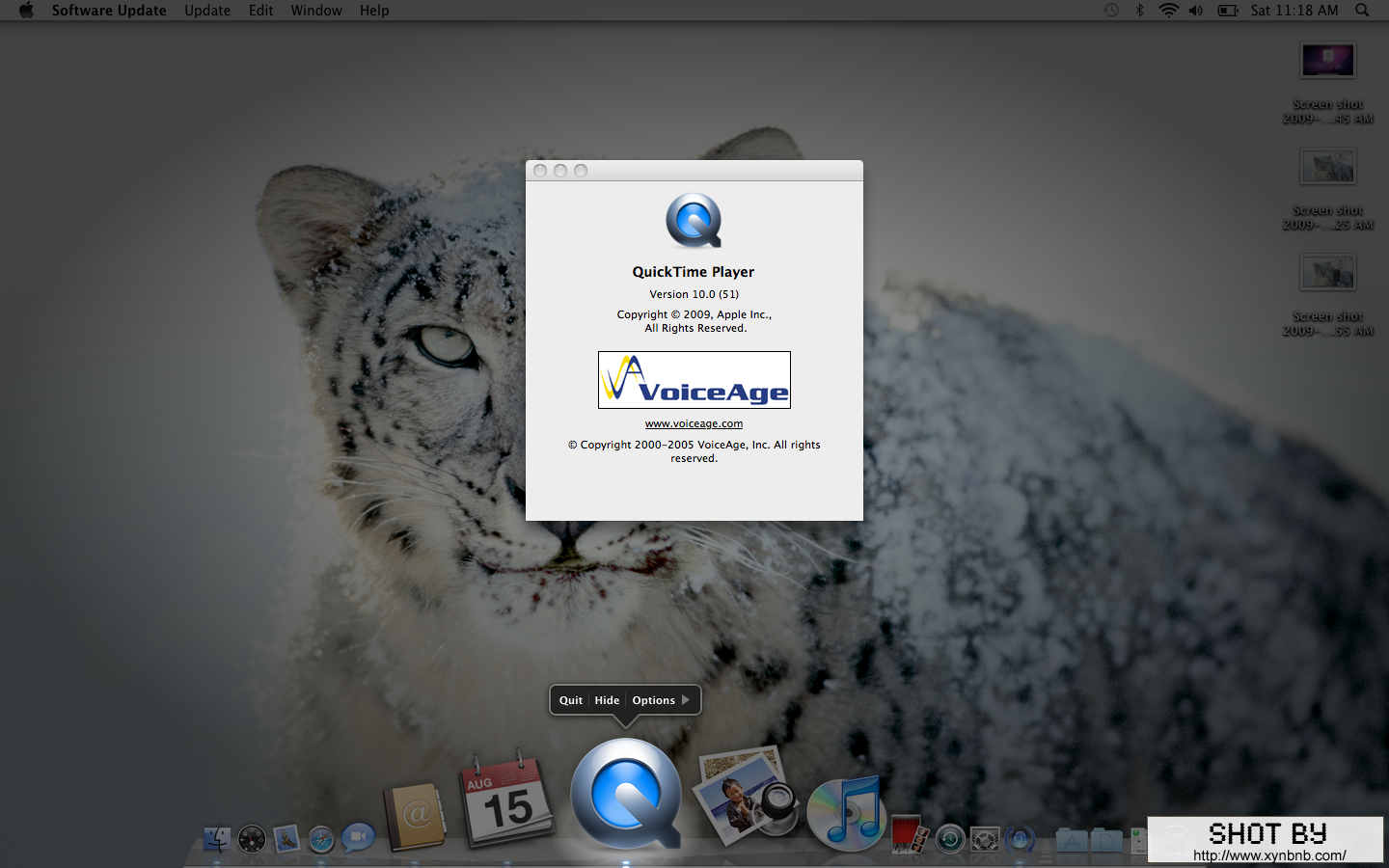The height and width of the screenshot is (868, 1389).
Task: Open the Software Update application menu
Action: [109, 11]
